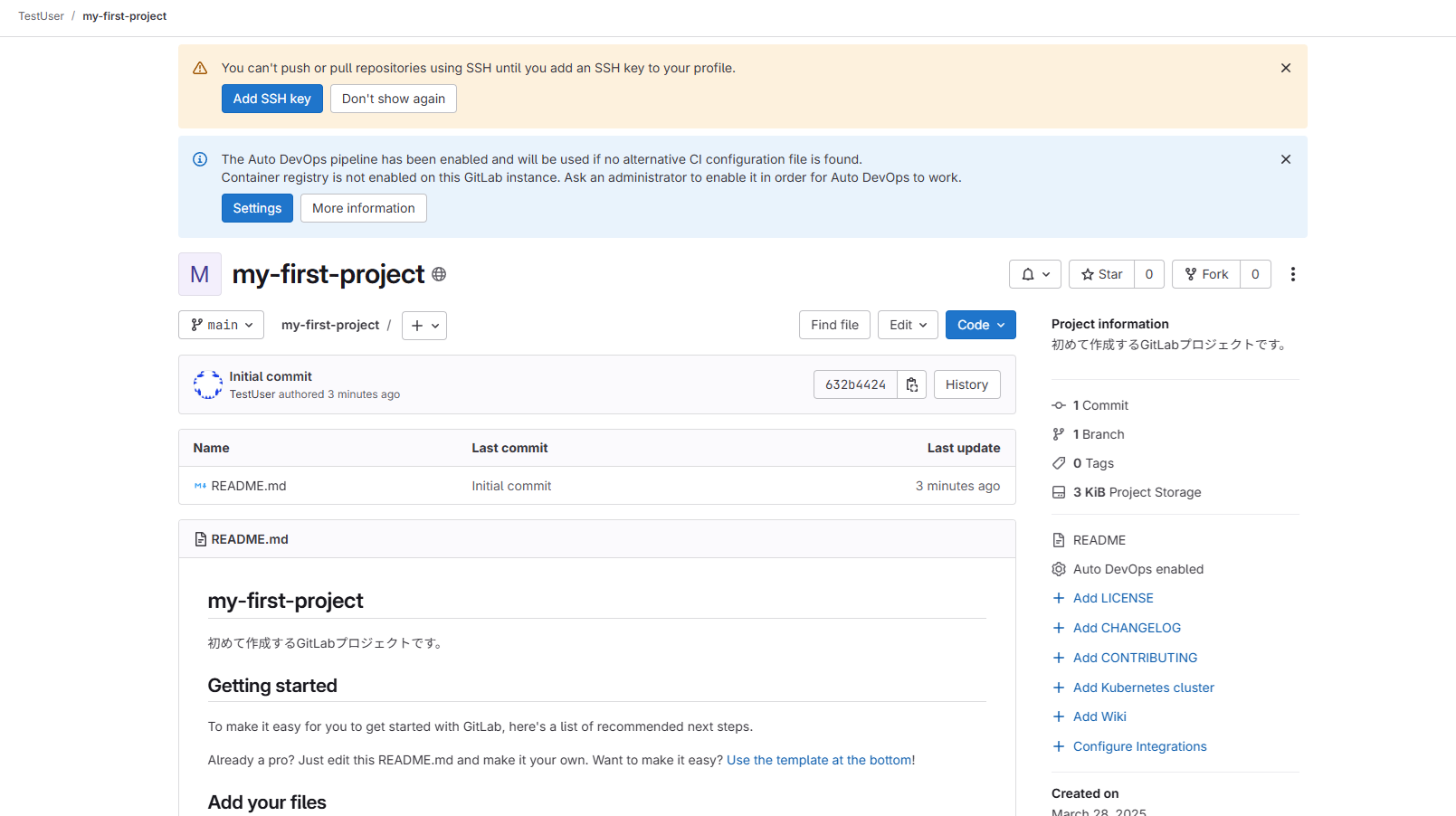This screenshot has width=1456, height=816.
Task: Click the document icon beside sidebar README
Action: coord(1059,540)
